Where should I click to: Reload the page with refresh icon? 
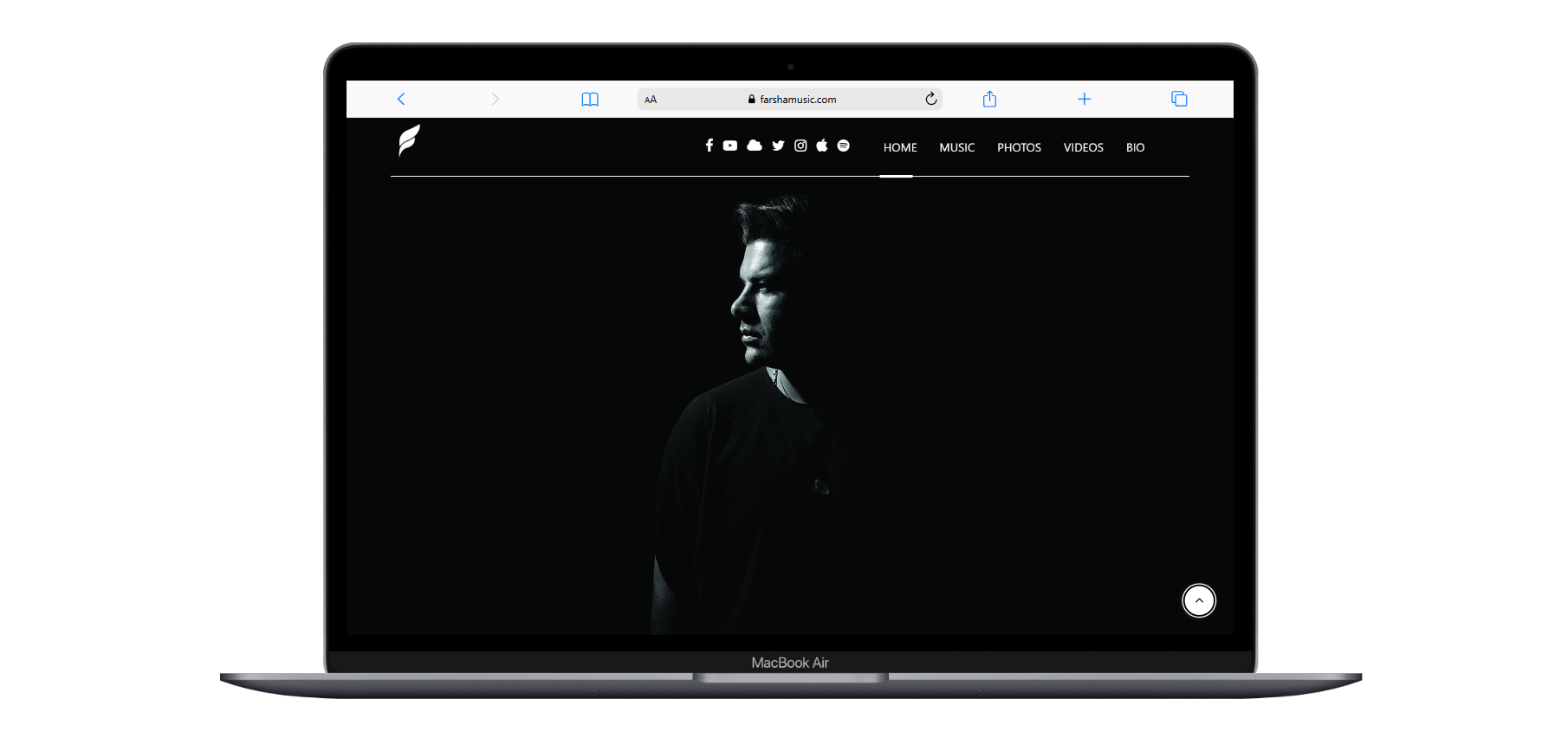click(x=931, y=99)
